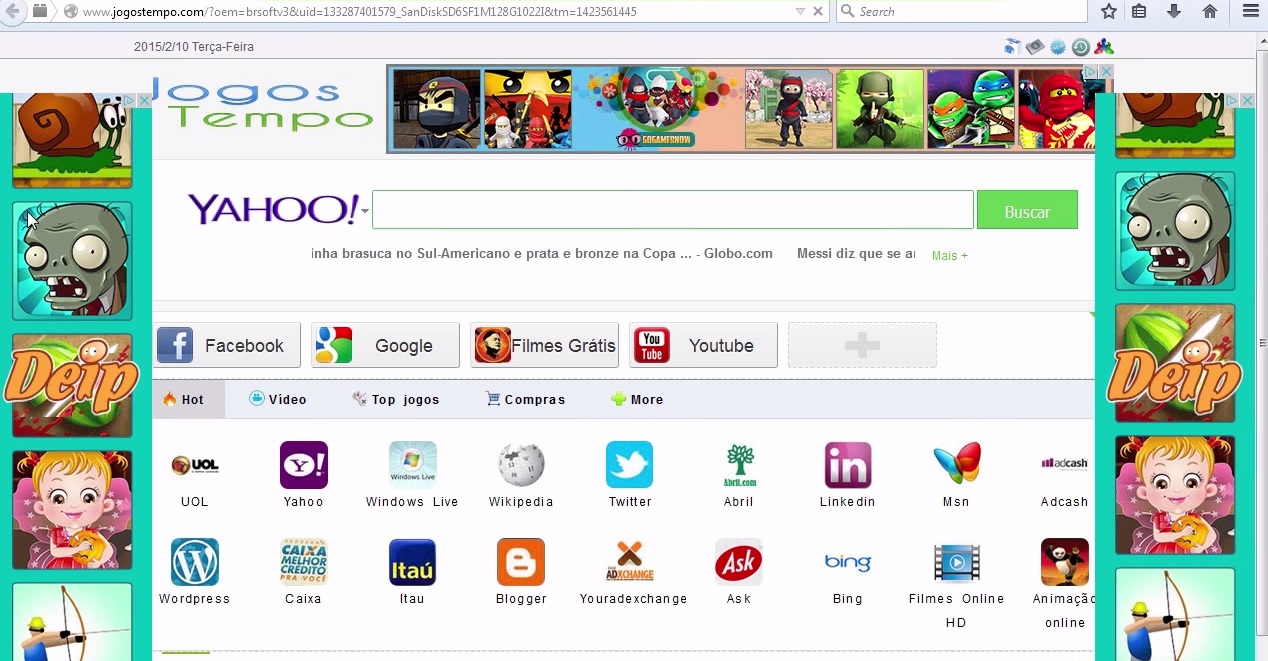This screenshot has width=1268, height=661.
Task: Open the Linkedin icon
Action: (x=848, y=465)
